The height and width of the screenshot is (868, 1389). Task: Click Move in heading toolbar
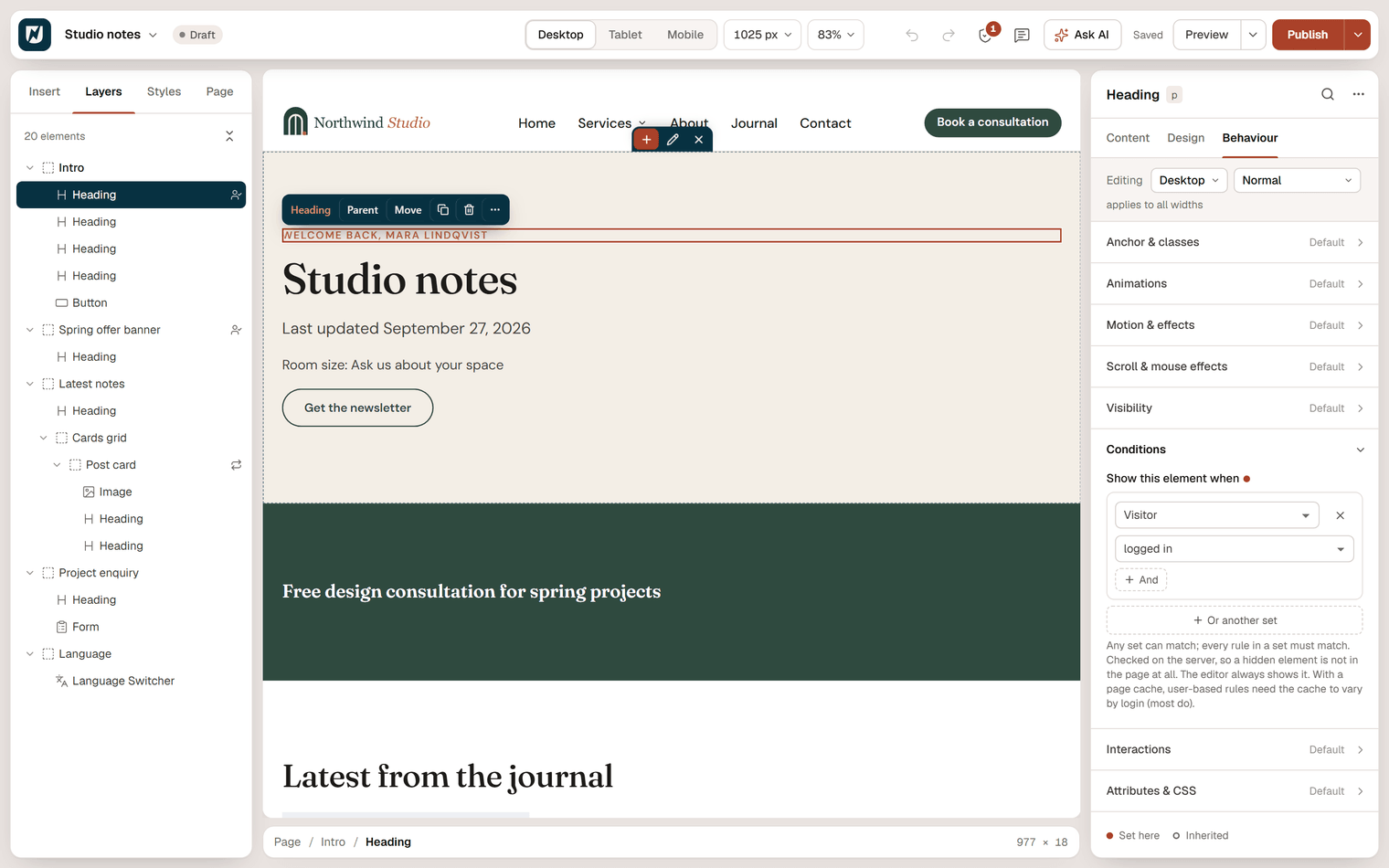pyautogui.click(x=408, y=210)
